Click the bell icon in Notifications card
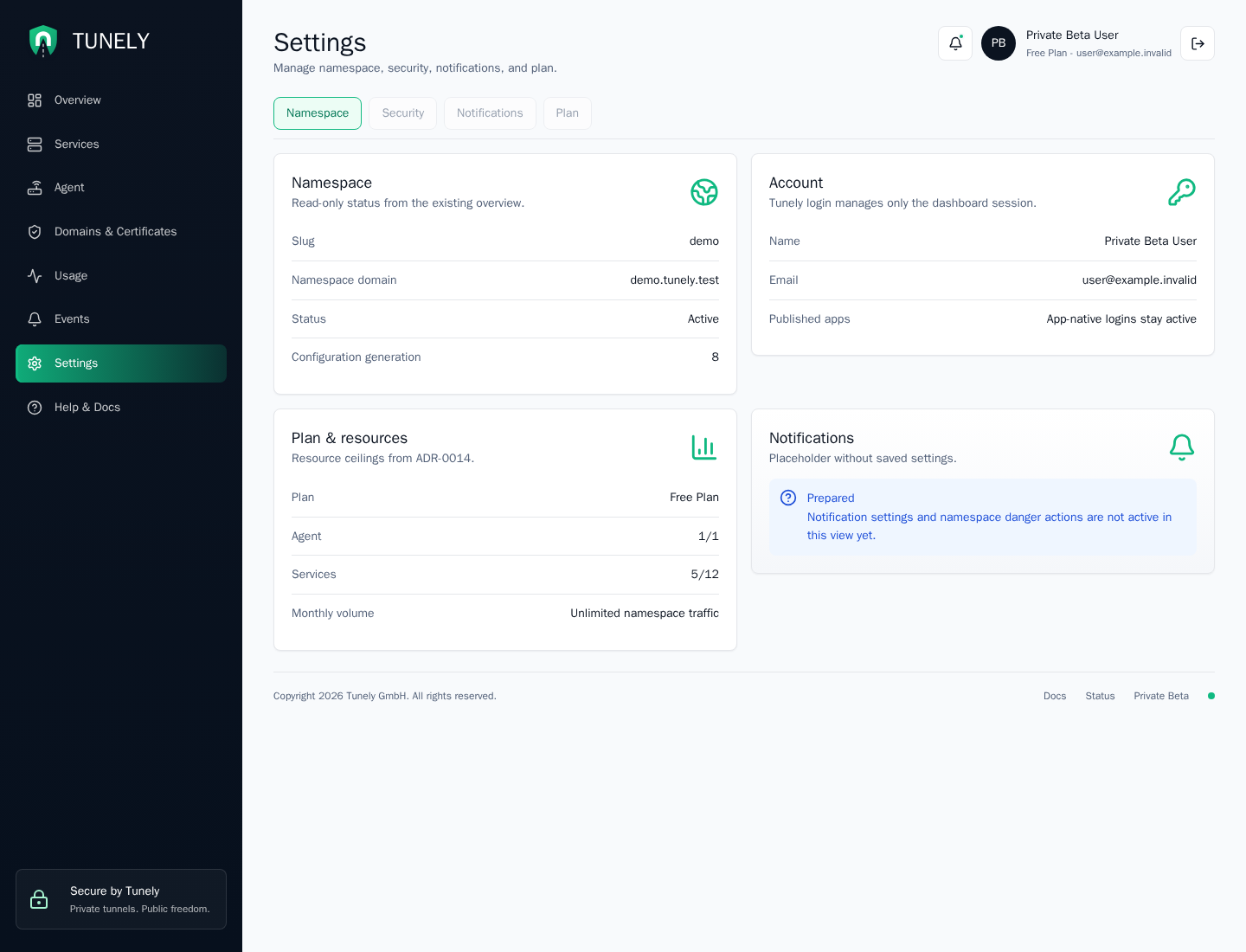Viewport: 1246px width, 952px height. [1182, 447]
